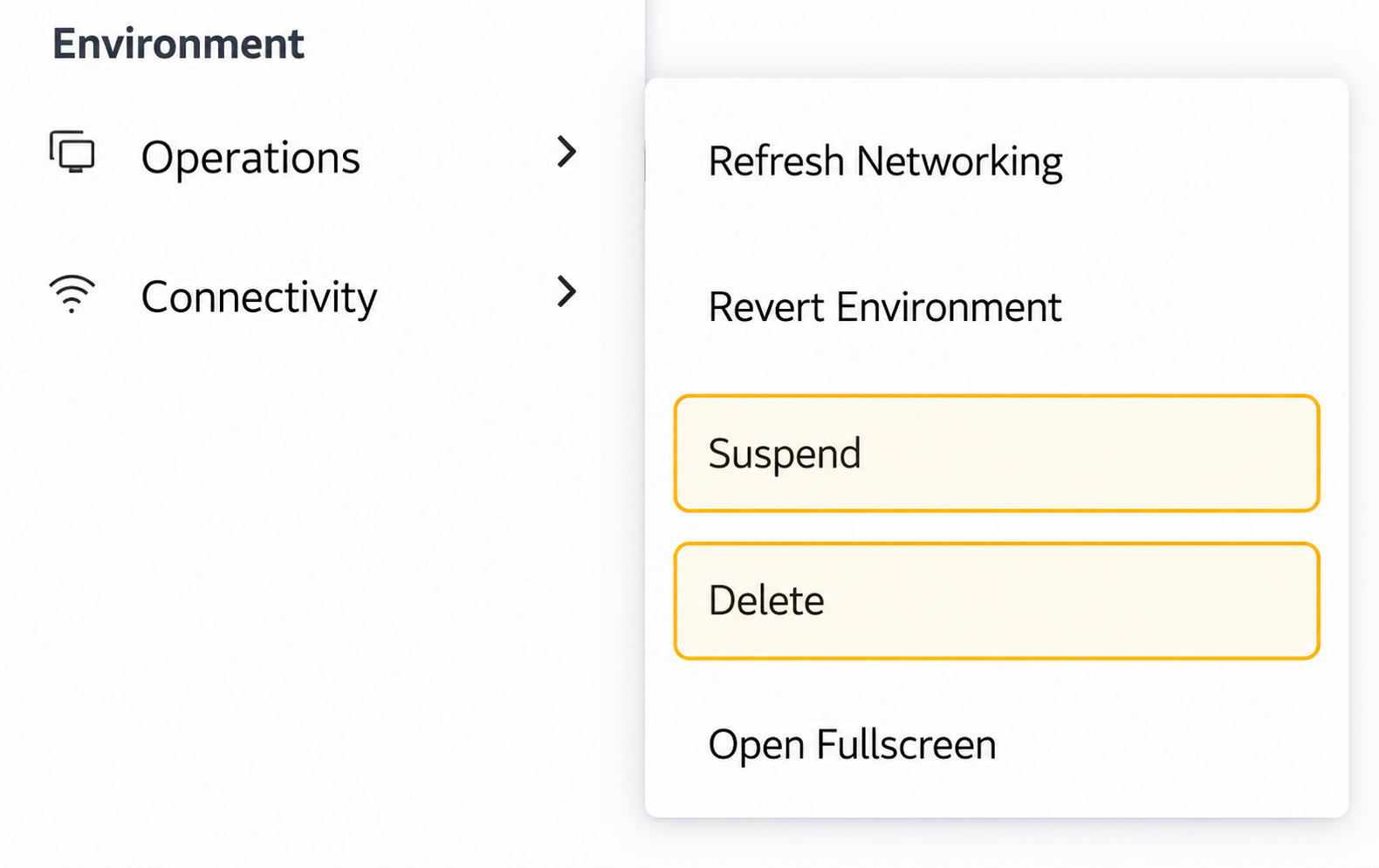Click the Revert Environment text label

884,308
